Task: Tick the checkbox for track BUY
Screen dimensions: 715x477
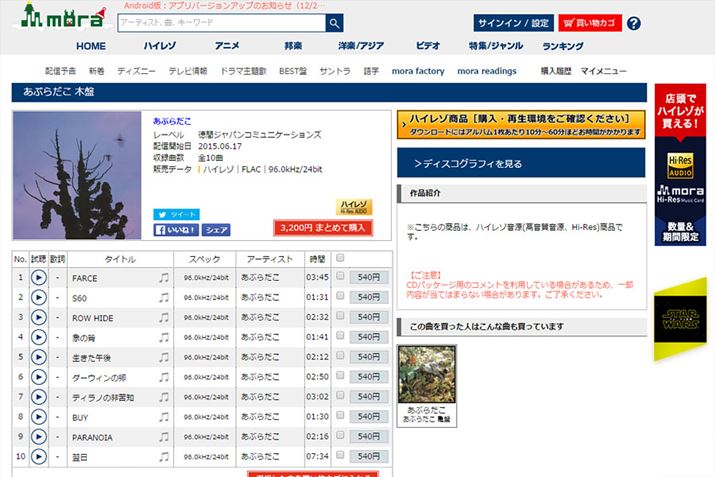Action: 341,417
